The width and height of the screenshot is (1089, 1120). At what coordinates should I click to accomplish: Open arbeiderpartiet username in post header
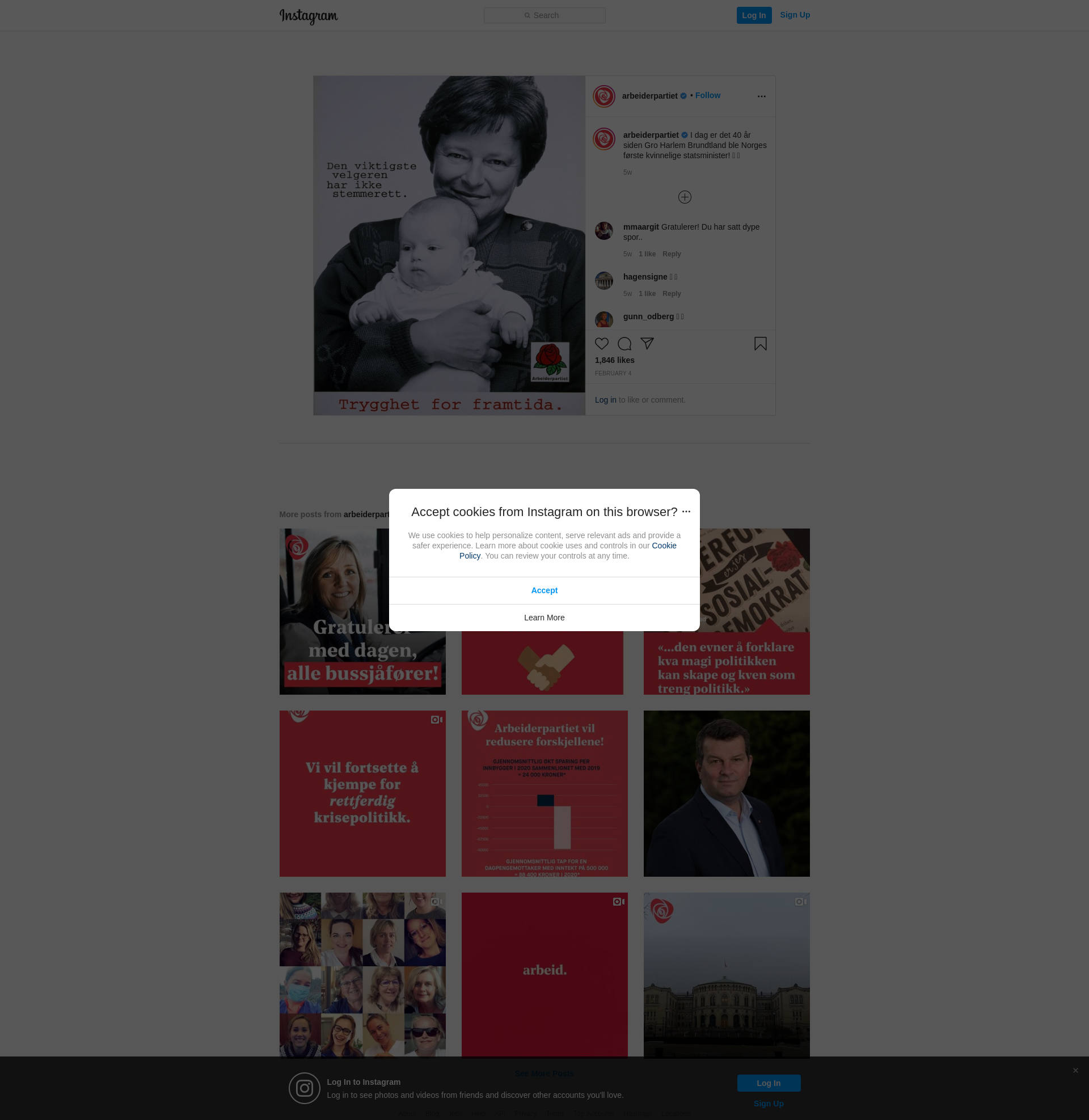(x=649, y=96)
